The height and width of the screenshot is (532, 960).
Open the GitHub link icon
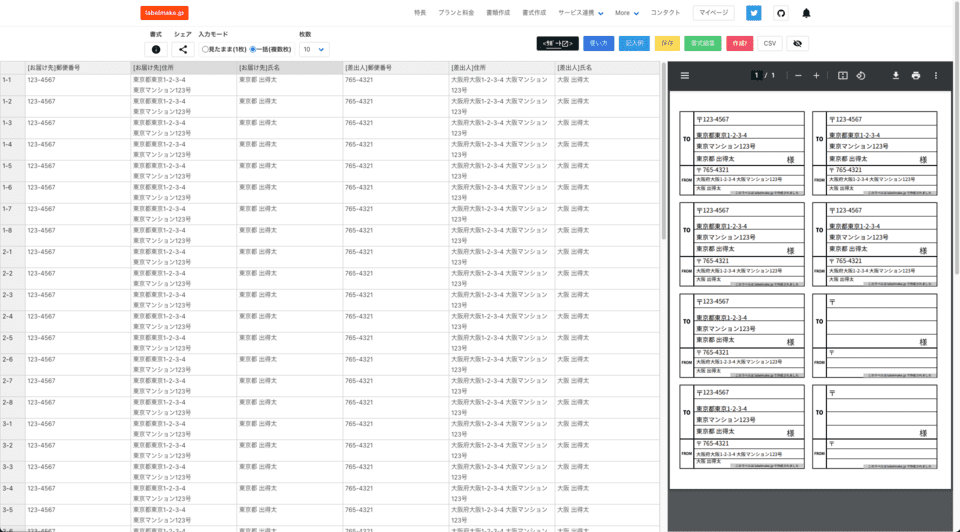781,13
